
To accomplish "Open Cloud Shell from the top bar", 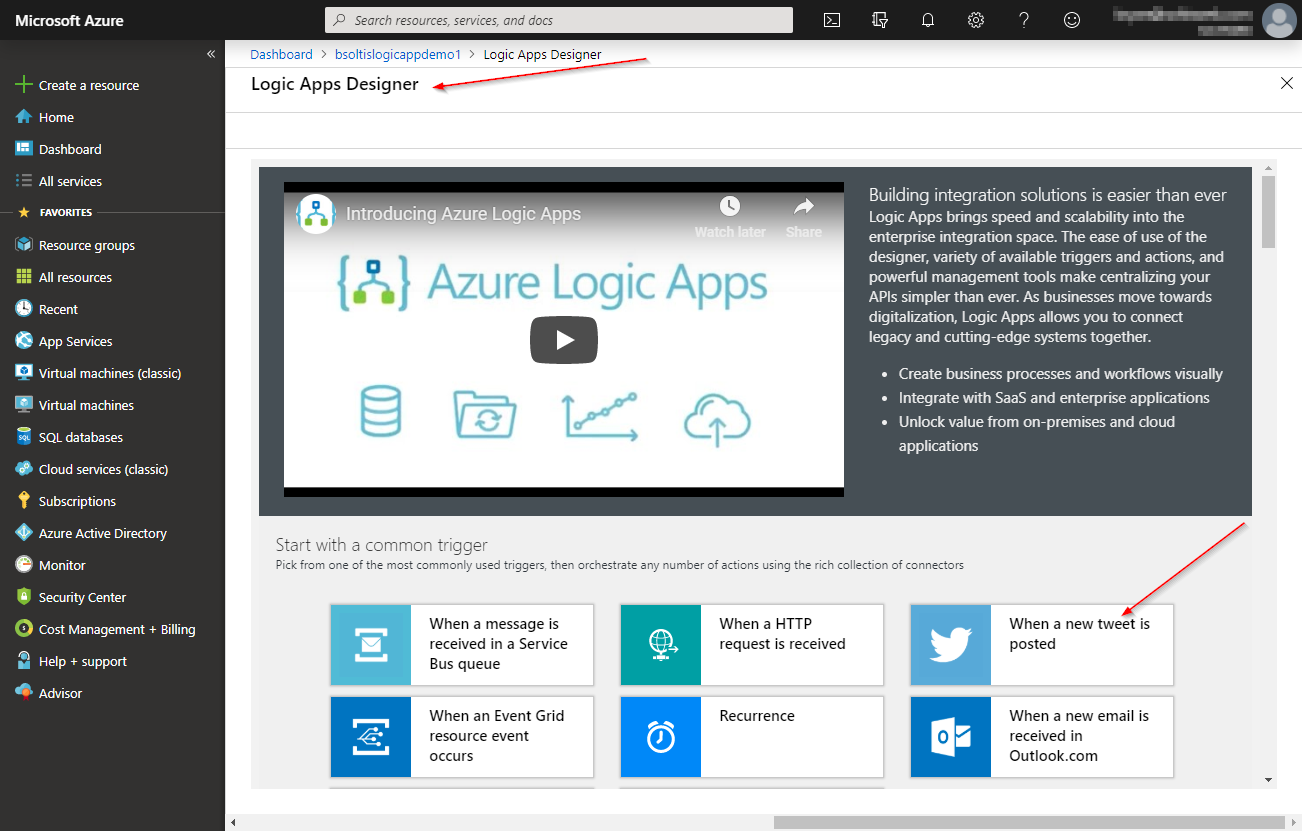I will point(831,20).
